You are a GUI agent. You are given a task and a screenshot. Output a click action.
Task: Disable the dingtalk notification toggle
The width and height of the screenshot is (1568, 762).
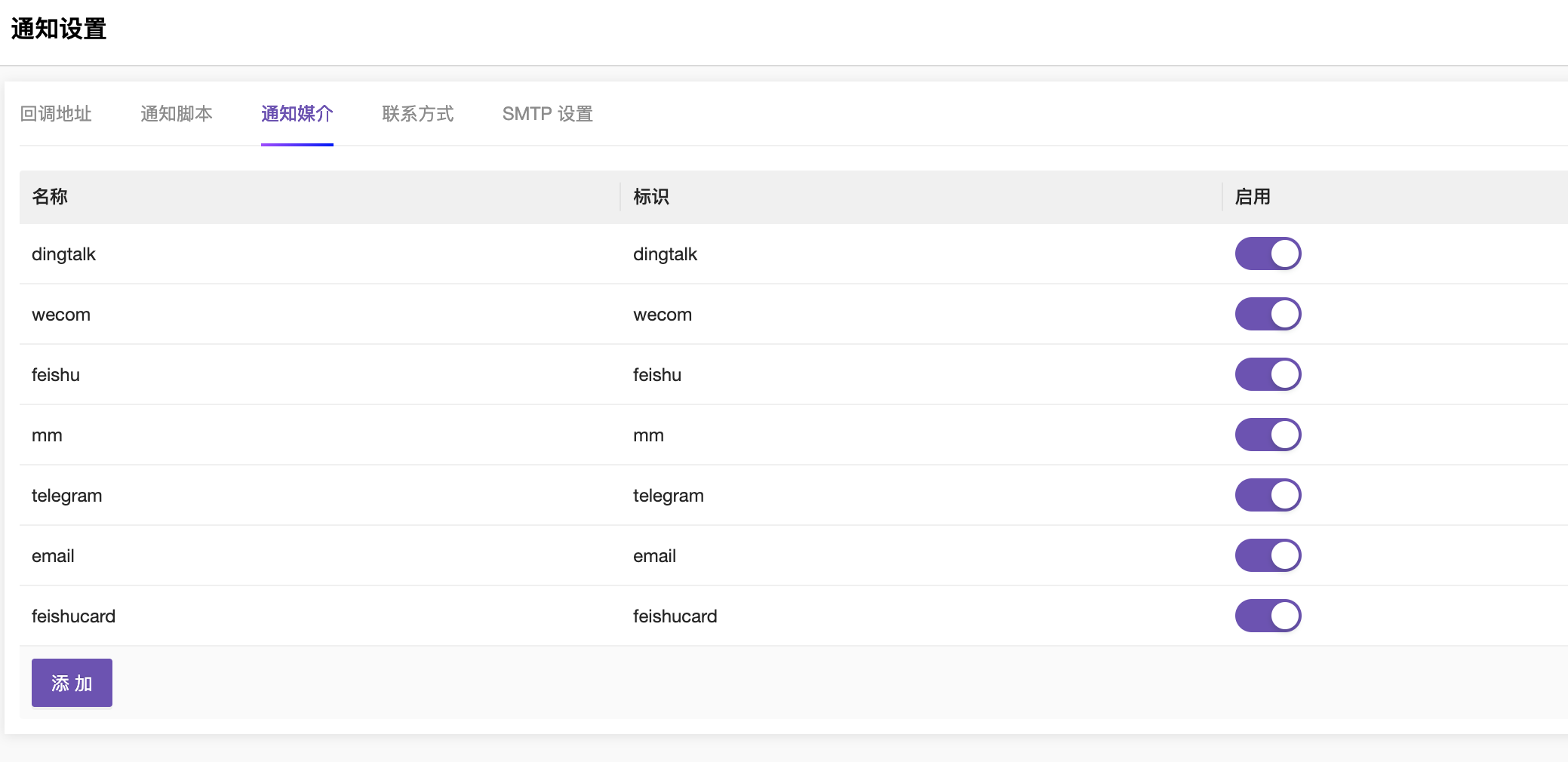coord(1268,253)
